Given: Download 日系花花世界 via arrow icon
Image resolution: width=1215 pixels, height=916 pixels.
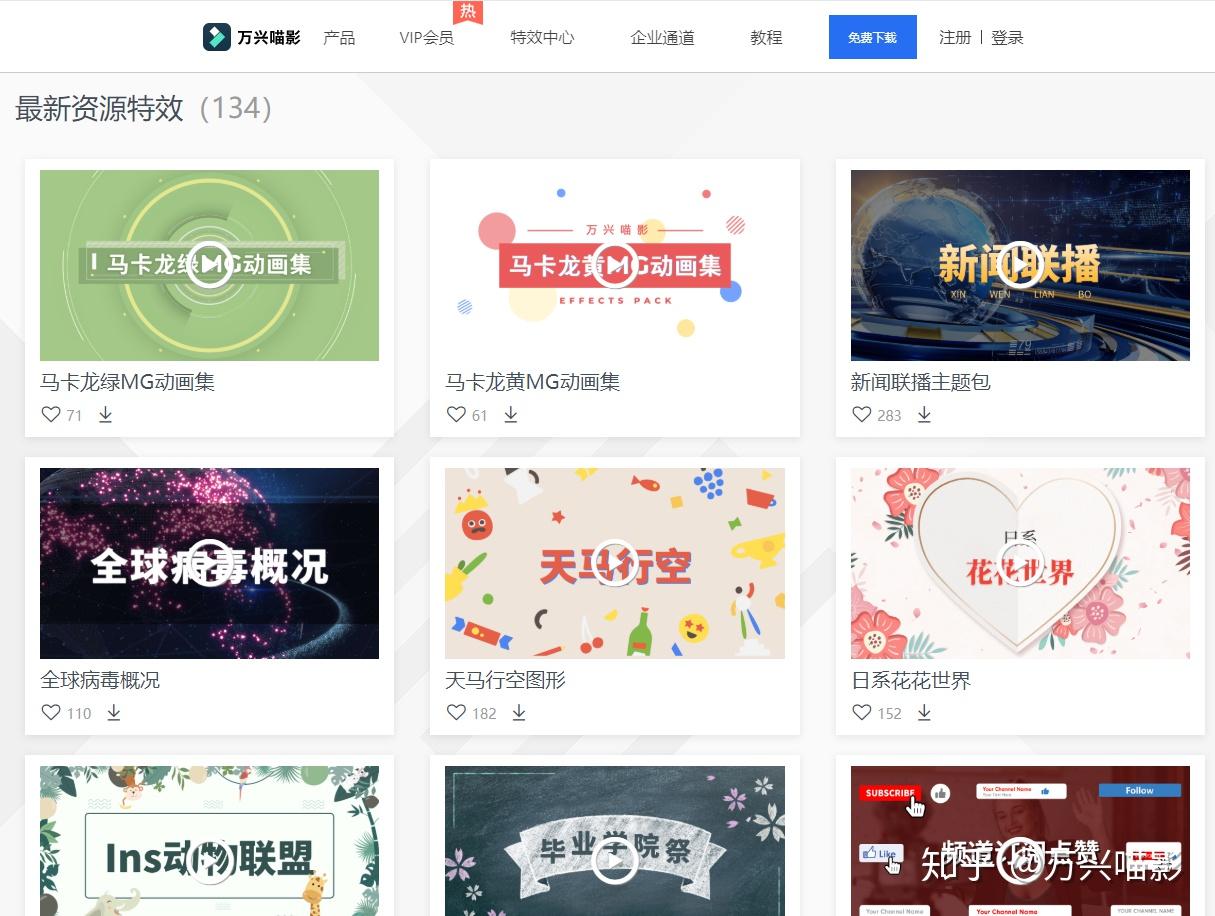Looking at the screenshot, I should click(x=924, y=712).
